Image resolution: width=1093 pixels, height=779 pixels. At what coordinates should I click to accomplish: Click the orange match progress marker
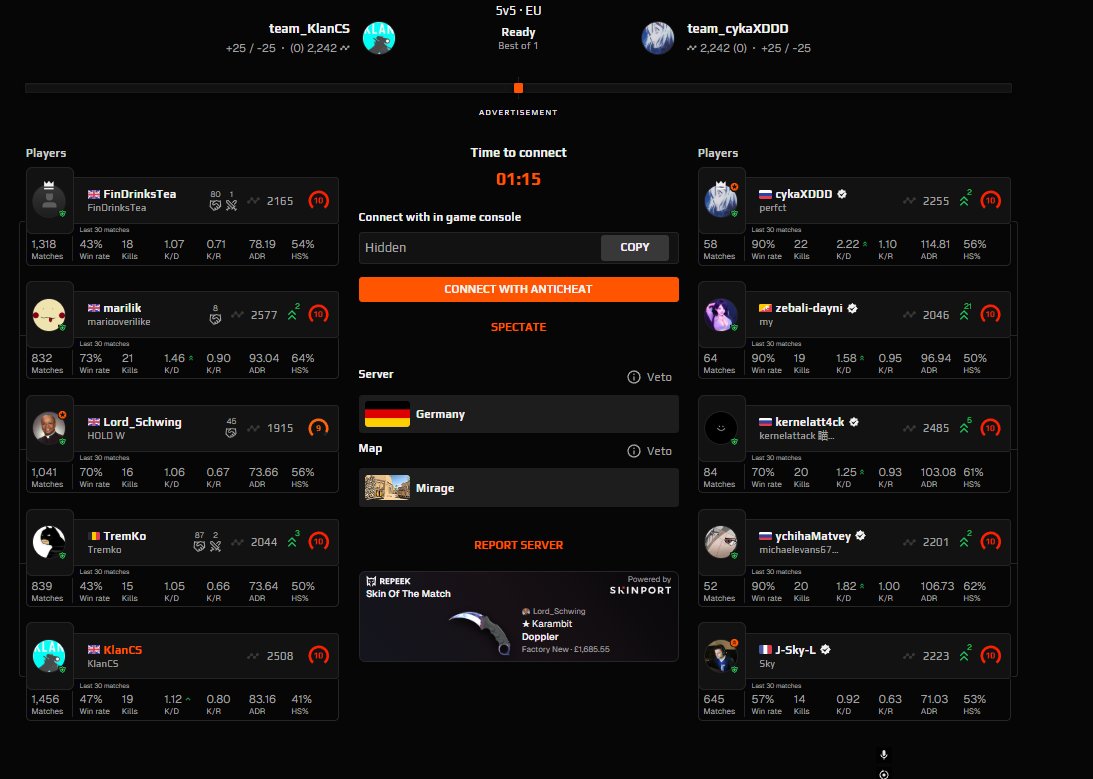pos(519,88)
